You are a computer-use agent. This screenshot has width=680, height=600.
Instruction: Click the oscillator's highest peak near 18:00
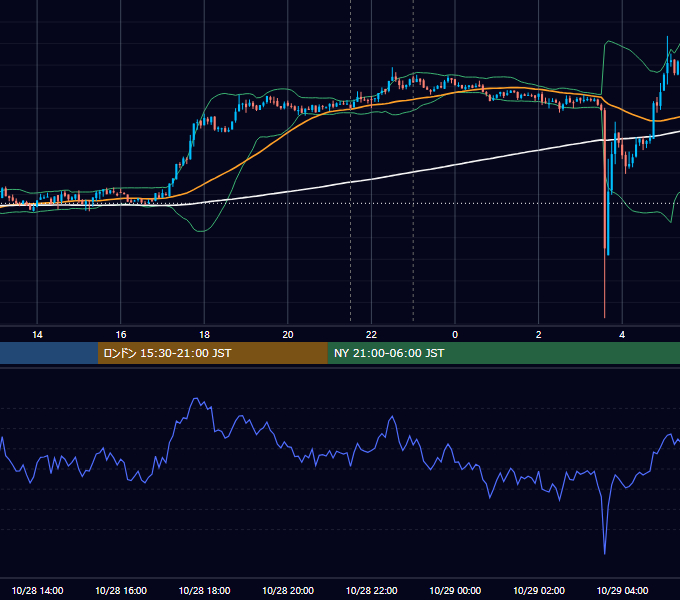click(x=196, y=398)
